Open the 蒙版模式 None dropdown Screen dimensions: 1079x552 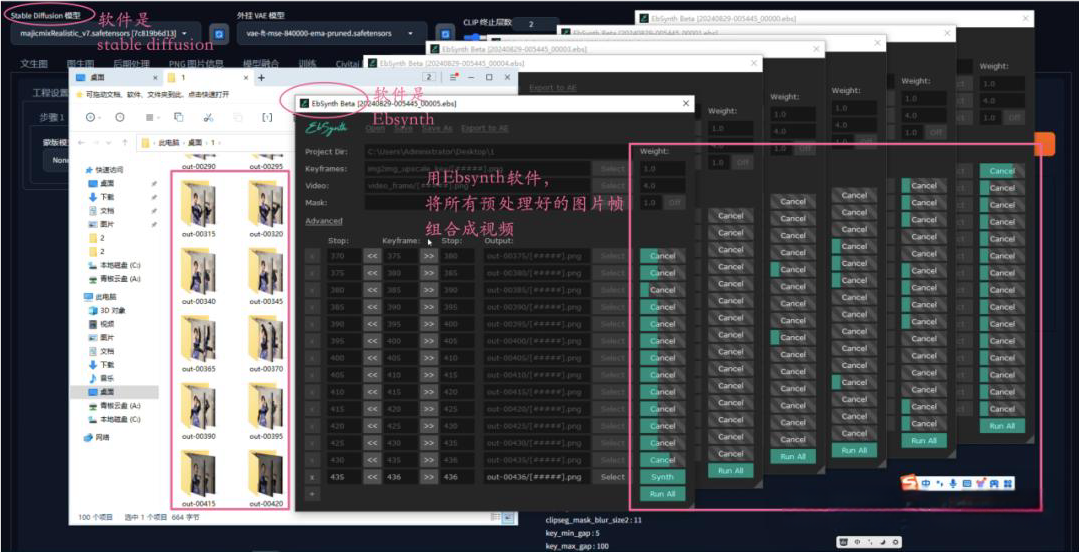[x=56, y=160]
